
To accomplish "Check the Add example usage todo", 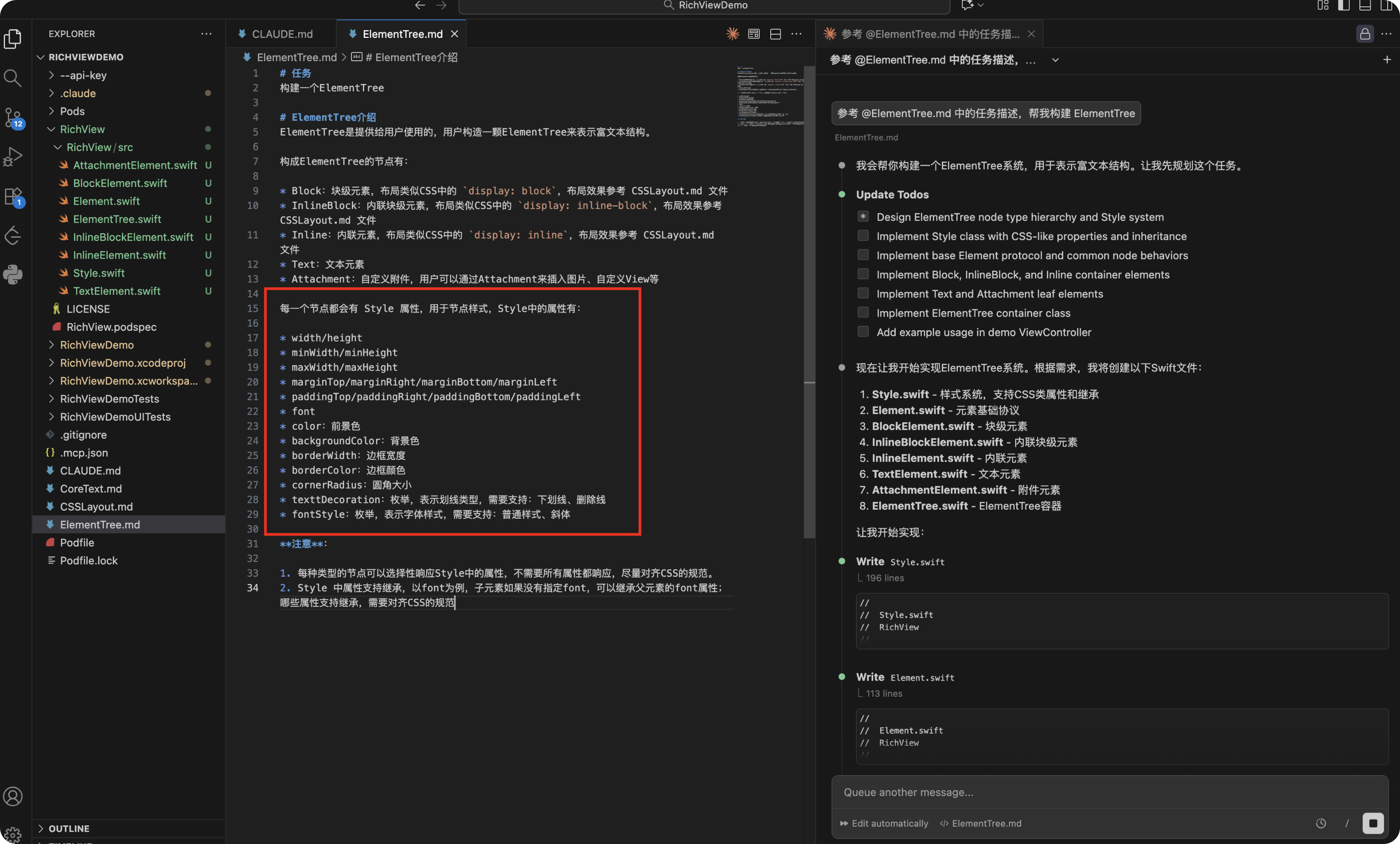I will 862,332.
